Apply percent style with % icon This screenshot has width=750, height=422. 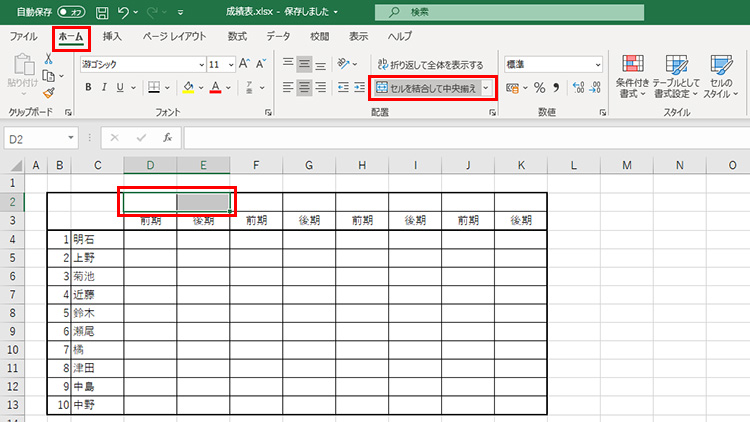tap(539, 88)
